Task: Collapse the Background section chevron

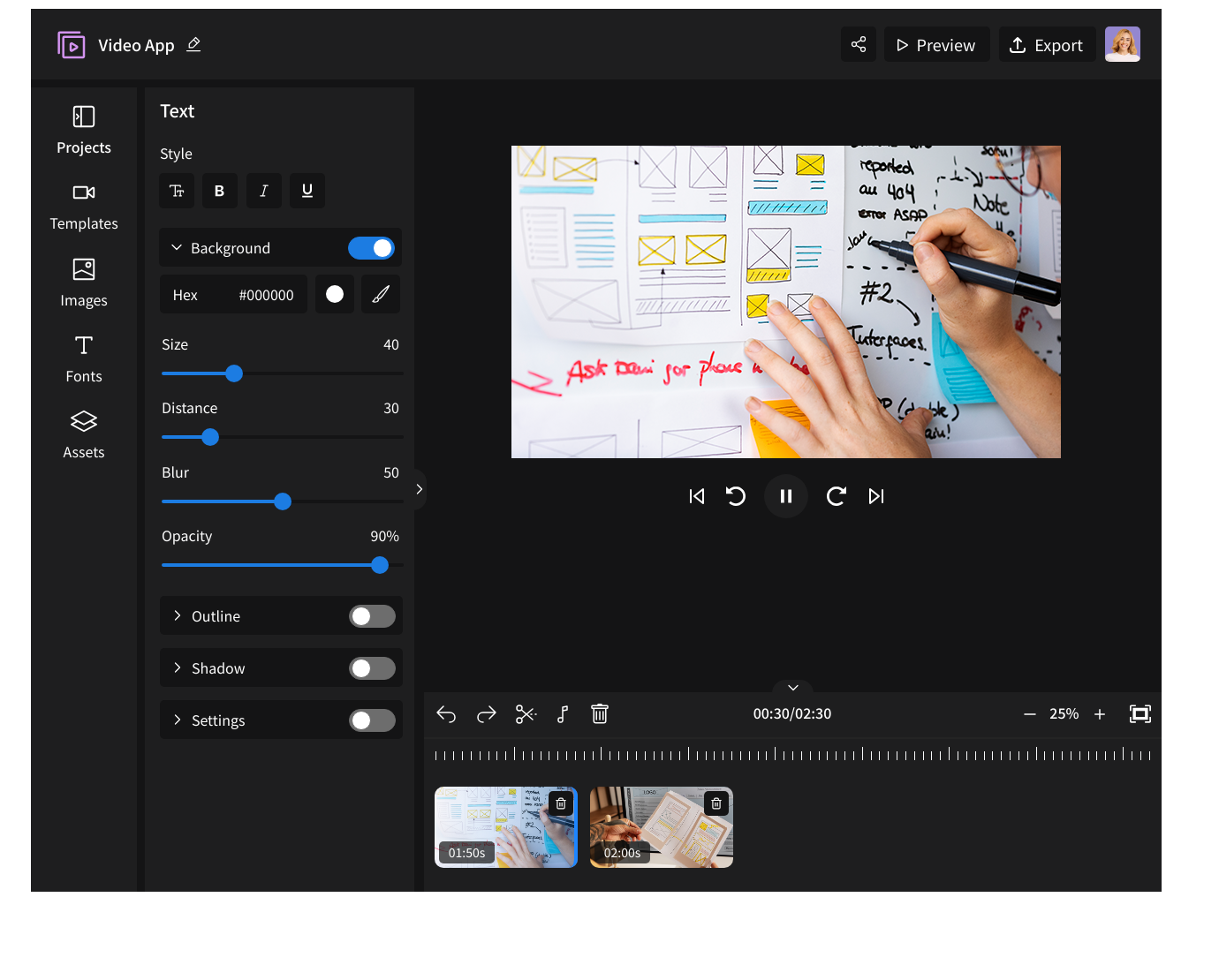Action: pyautogui.click(x=177, y=248)
